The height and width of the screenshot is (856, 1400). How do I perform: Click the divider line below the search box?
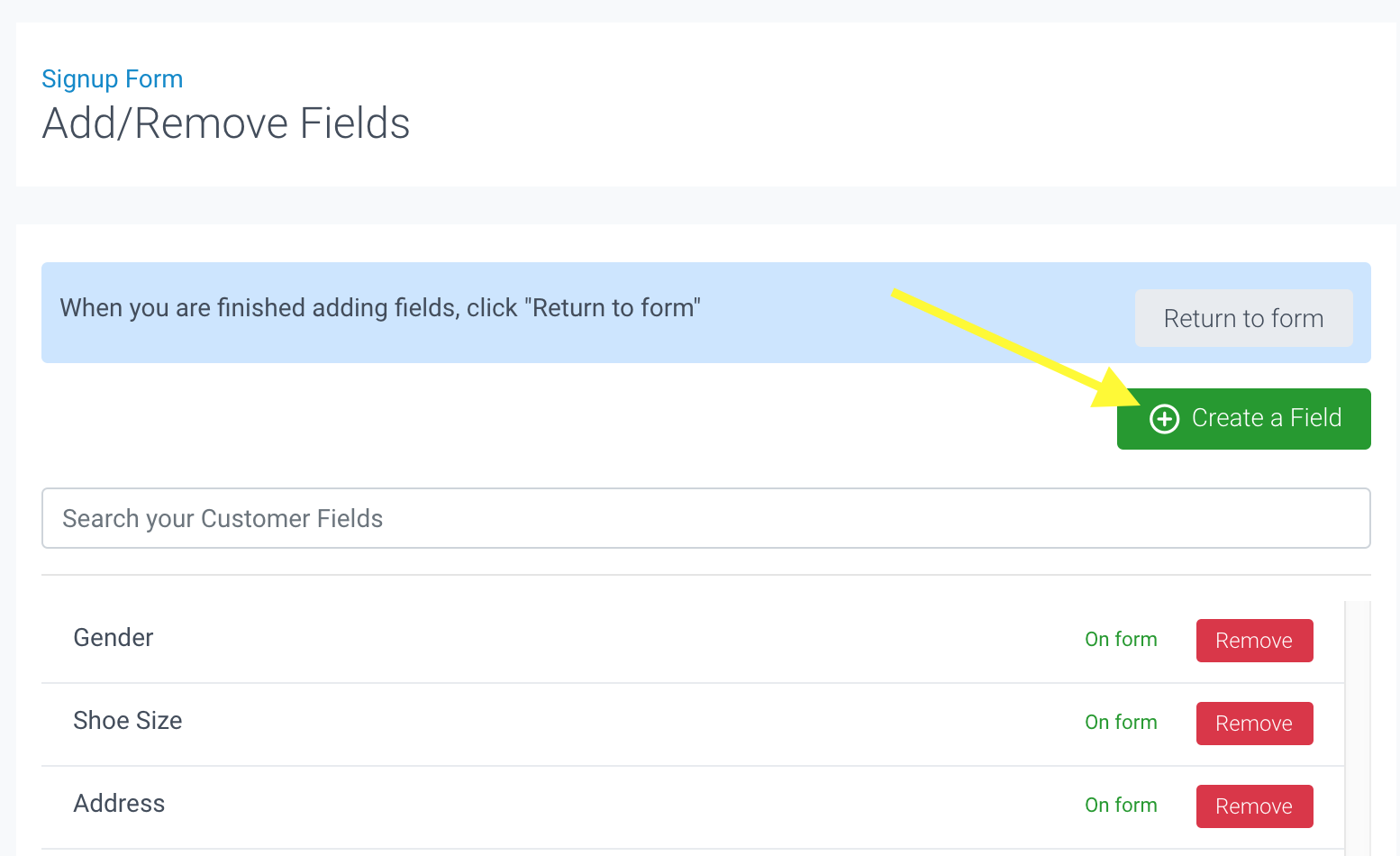[705, 575]
